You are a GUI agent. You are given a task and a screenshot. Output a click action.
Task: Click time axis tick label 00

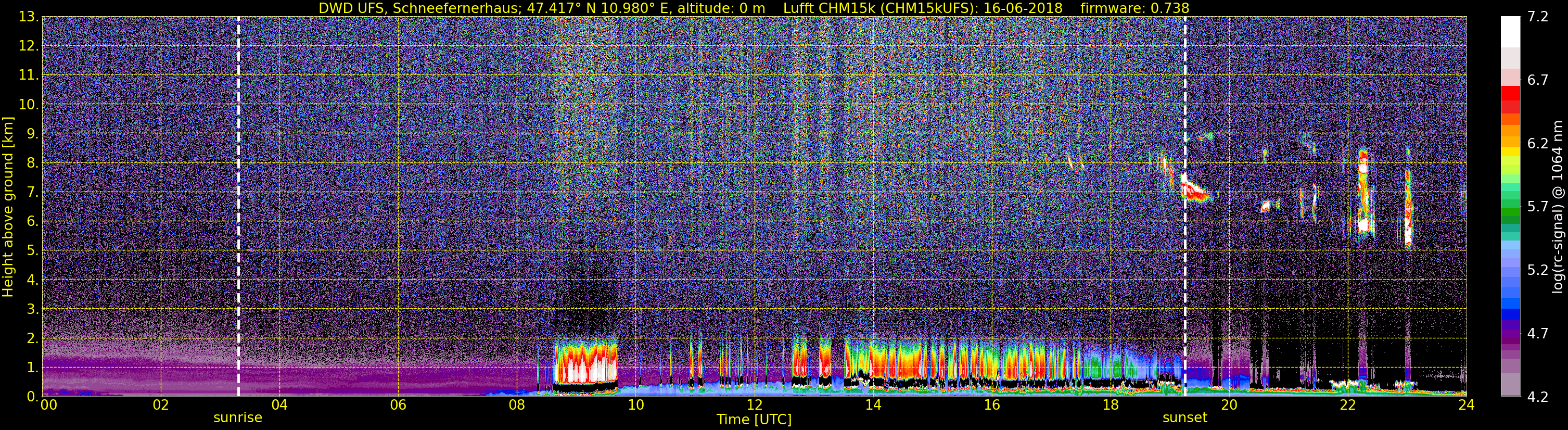coord(48,405)
